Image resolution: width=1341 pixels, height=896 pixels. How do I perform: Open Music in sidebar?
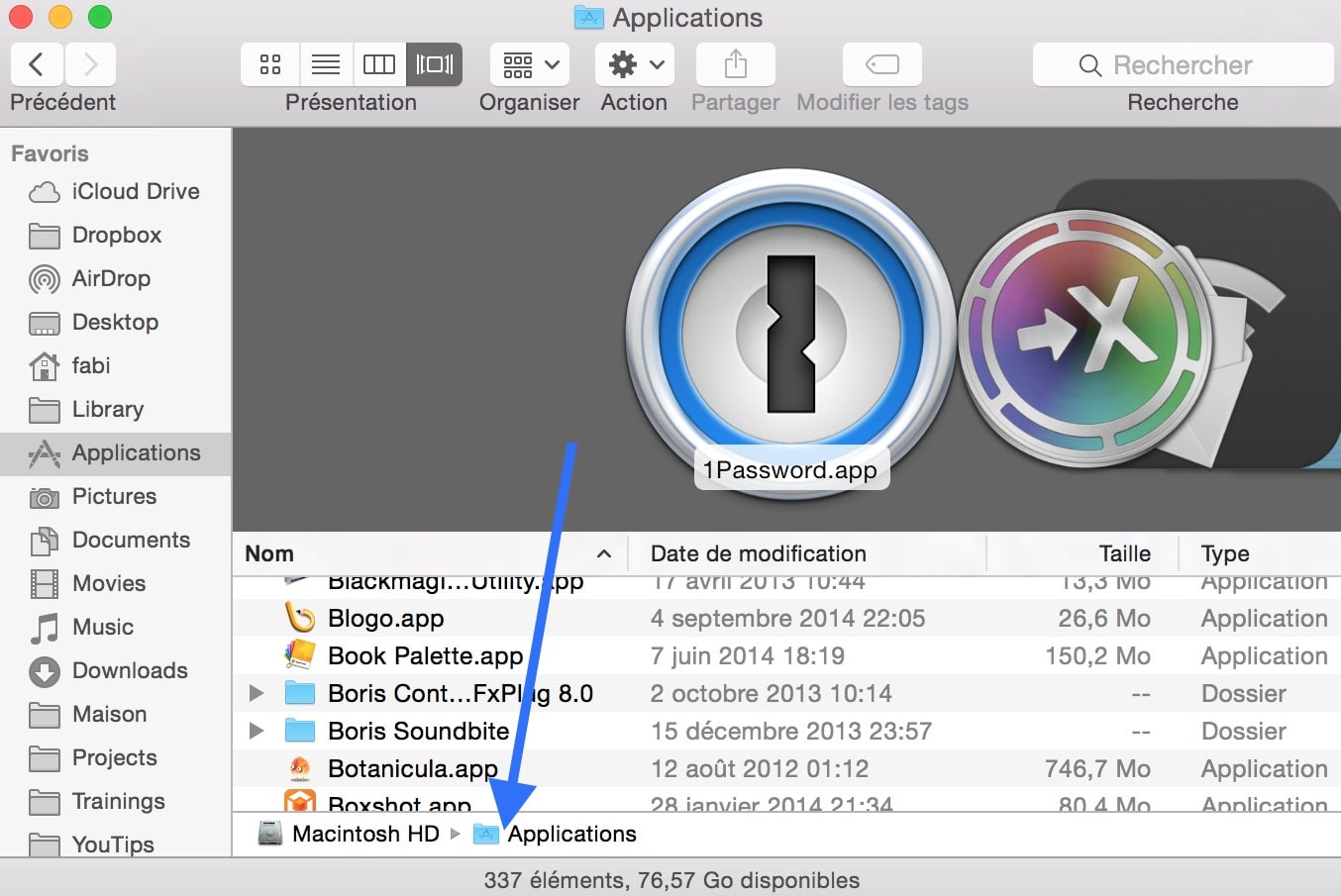point(116,627)
